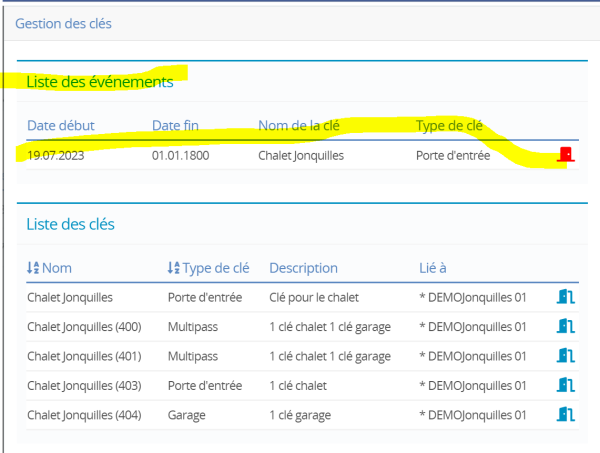The width and height of the screenshot is (600, 453).
Task: Click the Date début column header
Action: tap(60, 125)
